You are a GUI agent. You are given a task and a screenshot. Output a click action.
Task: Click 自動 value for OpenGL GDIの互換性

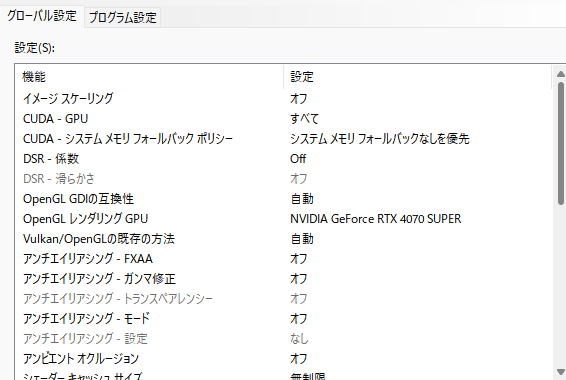pos(302,199)
